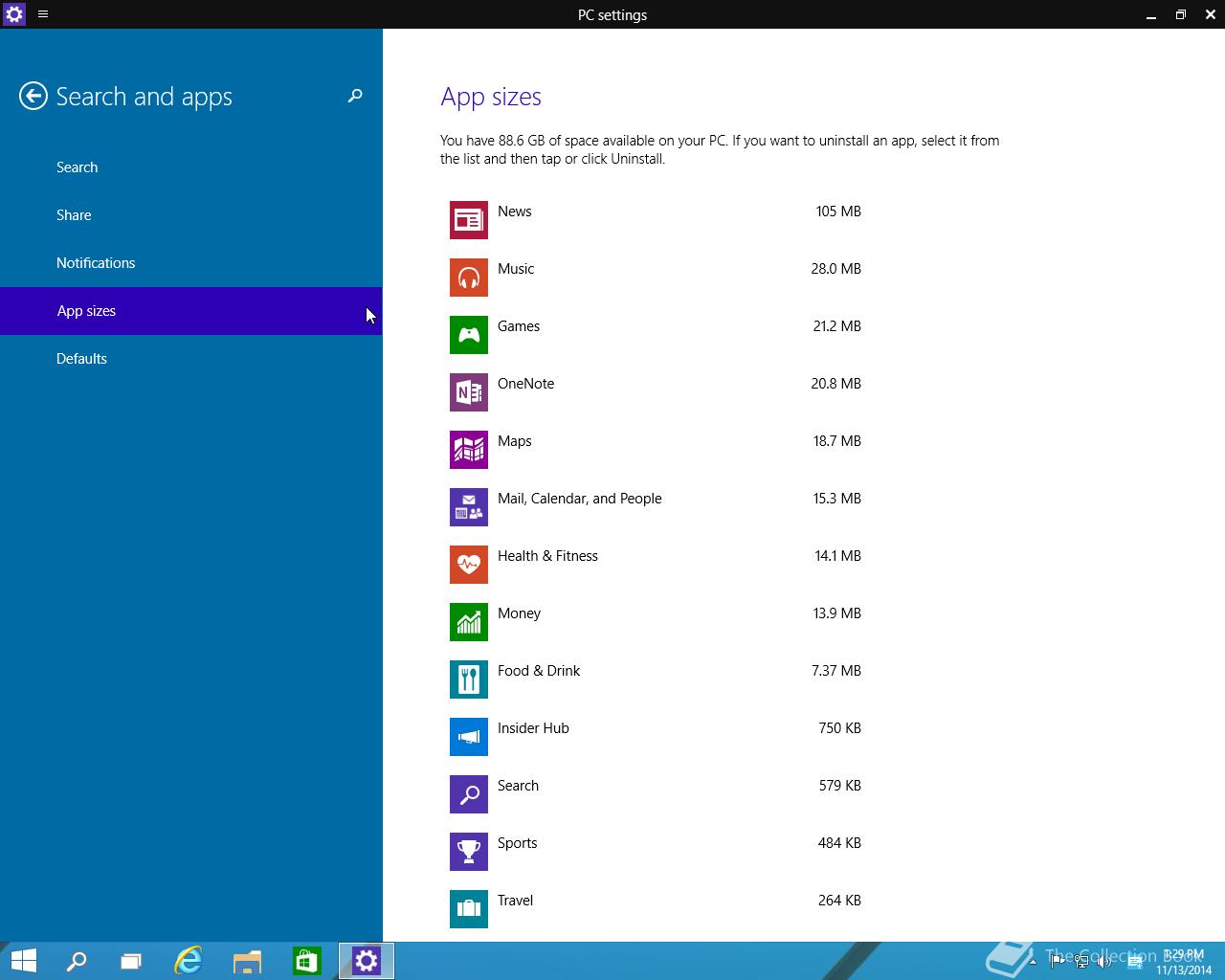Show hidden tray icons arrow
Screen dimensions: 1225x980
[1033, 961]
